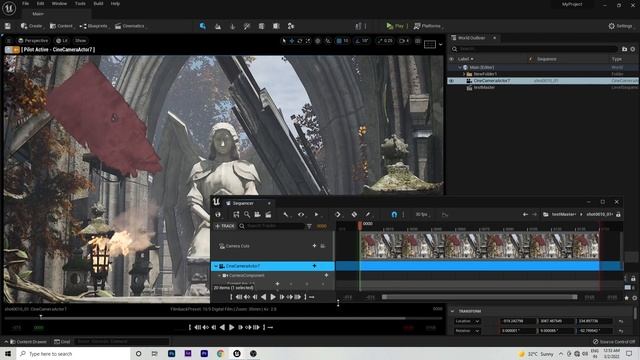This screenshot has width=640, height=360.
Task: Open the Edit menu
Action: point(40,4)
